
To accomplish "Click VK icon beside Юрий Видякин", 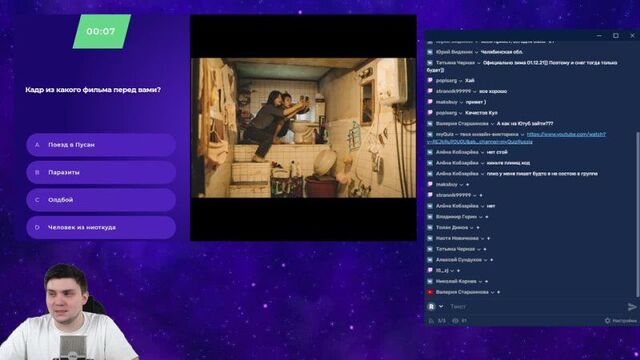I will pos(430,52).
